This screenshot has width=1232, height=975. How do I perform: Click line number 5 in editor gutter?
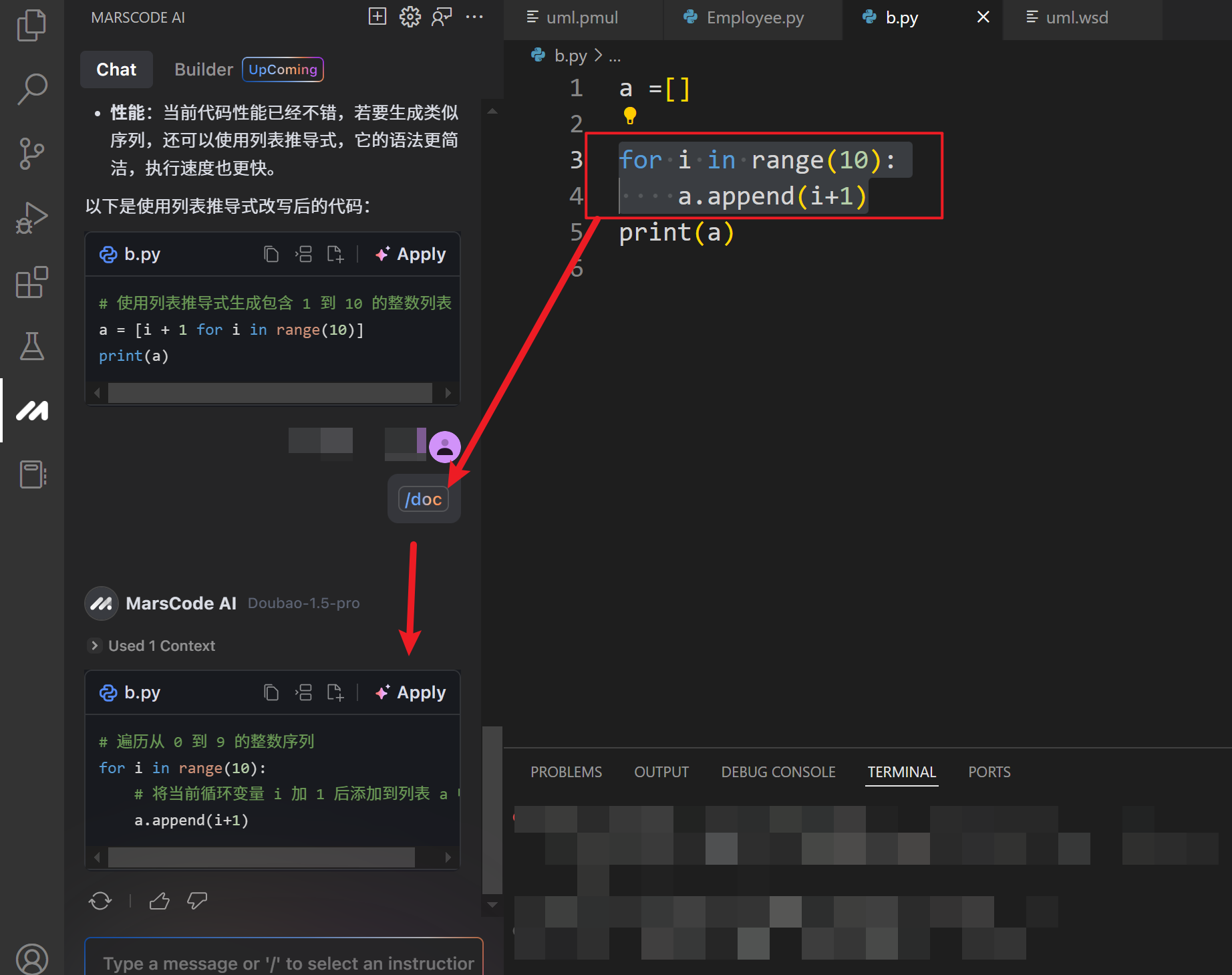tap(577, 232)
